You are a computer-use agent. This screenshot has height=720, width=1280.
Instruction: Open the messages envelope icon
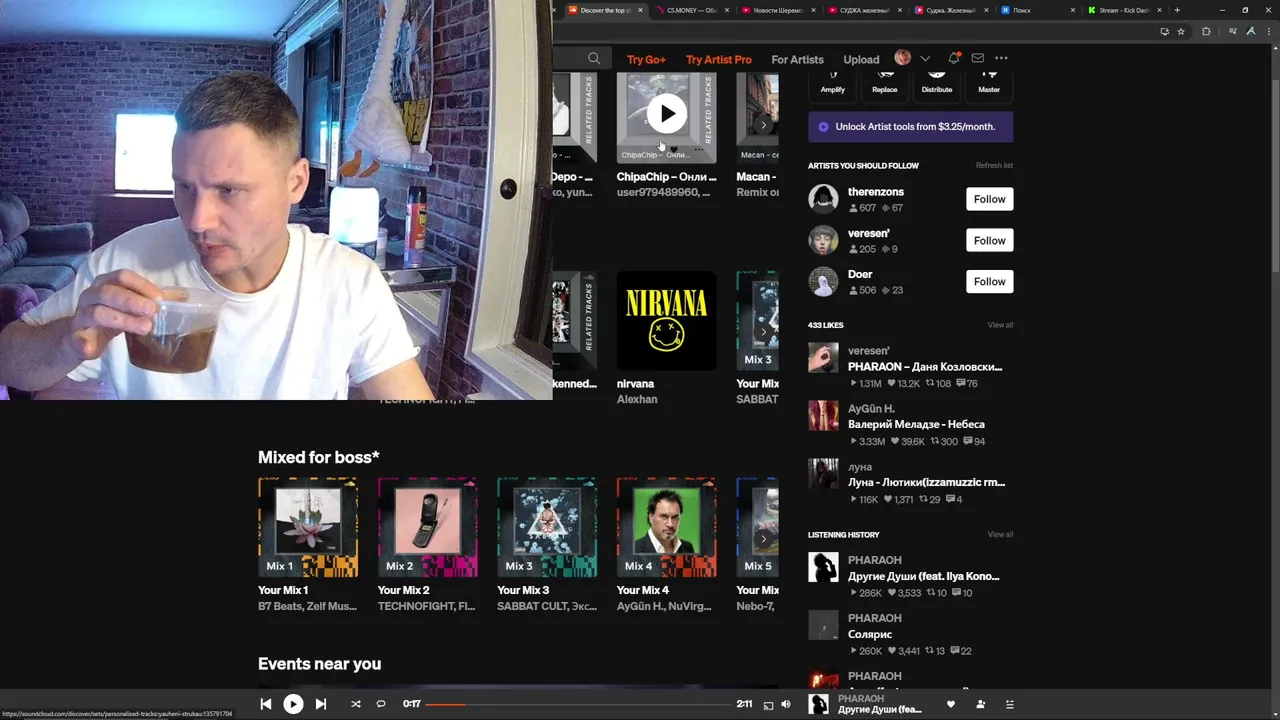tap(978, 58)
